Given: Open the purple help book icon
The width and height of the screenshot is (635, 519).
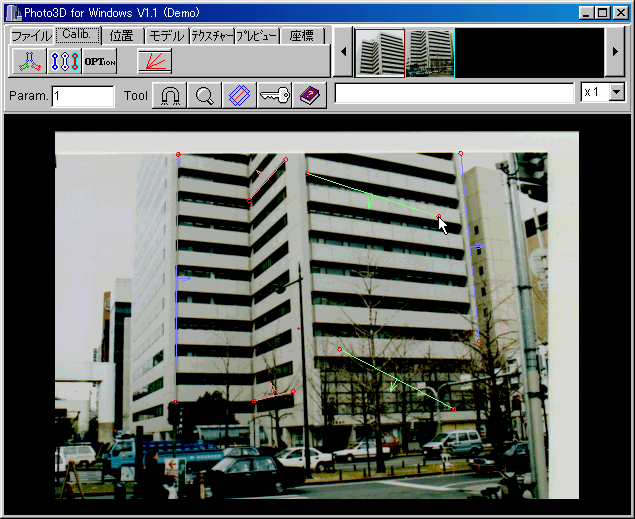Looking at the screenshot, I should (x=309, y=96).
